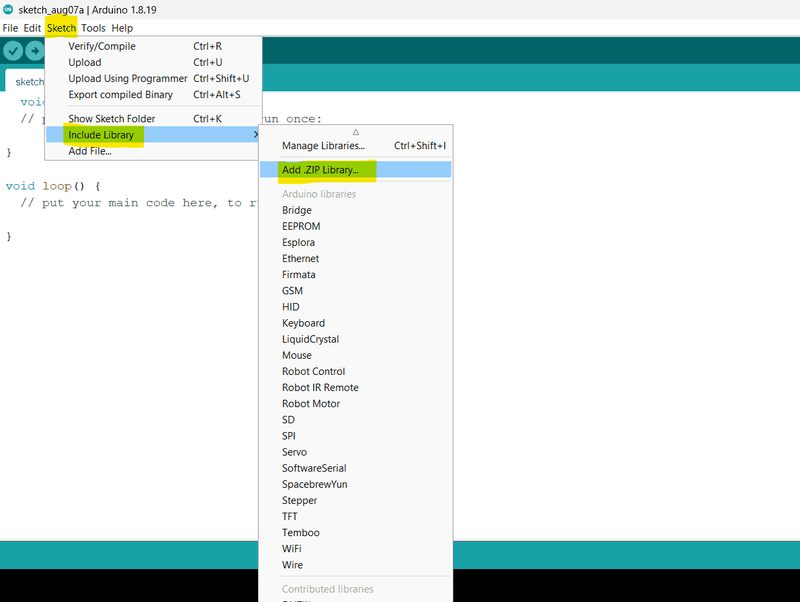Image resolution: width=800 pixels, height=602 pixels.
Task: Choose Upload Using Programmer
Action: coord(153,79)
